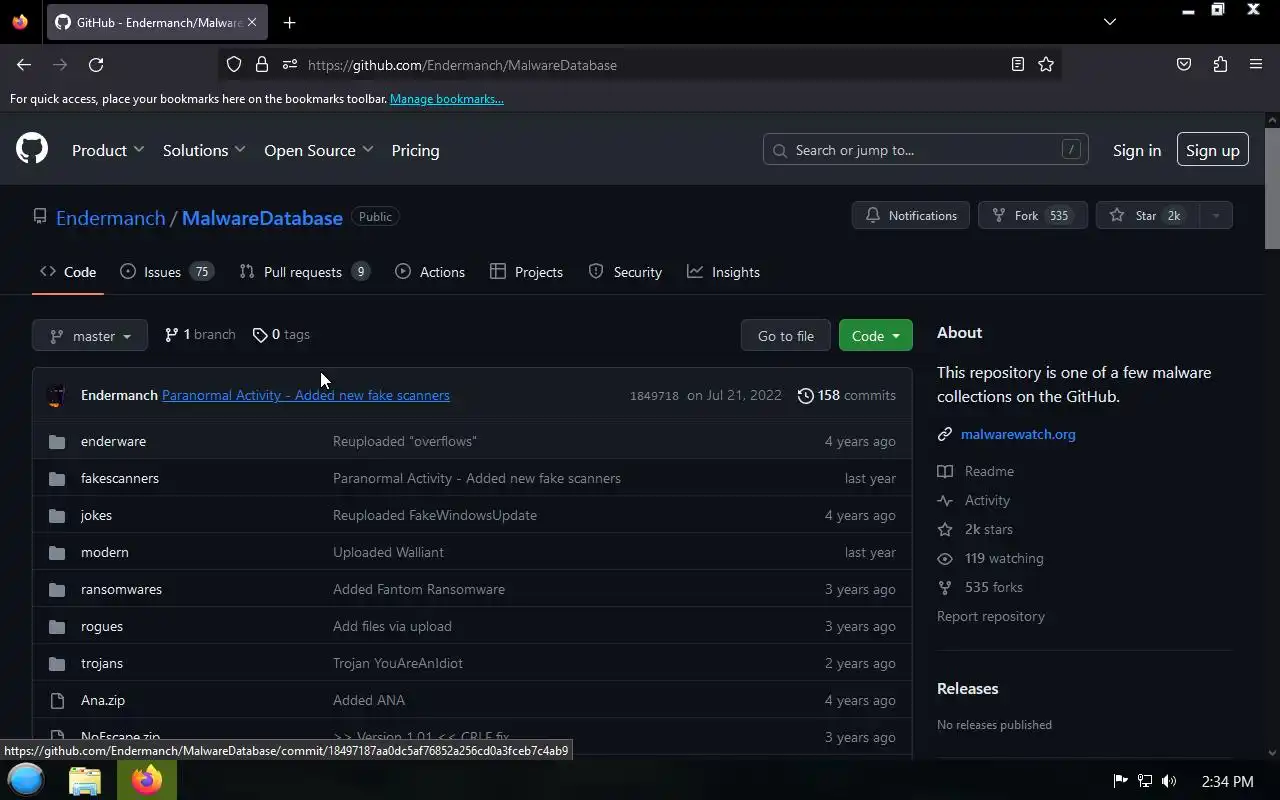Reload the page with the refresh icon
This screenshot has width=1280, height=800.
pos(96,65)
